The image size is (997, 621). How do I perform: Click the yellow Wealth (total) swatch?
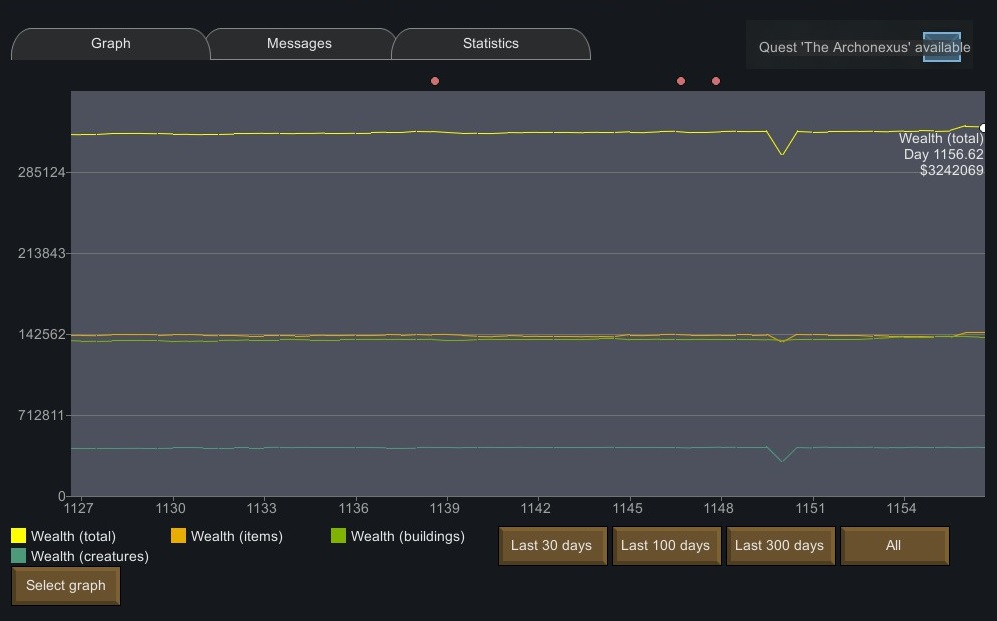click(x=18, y=536)
